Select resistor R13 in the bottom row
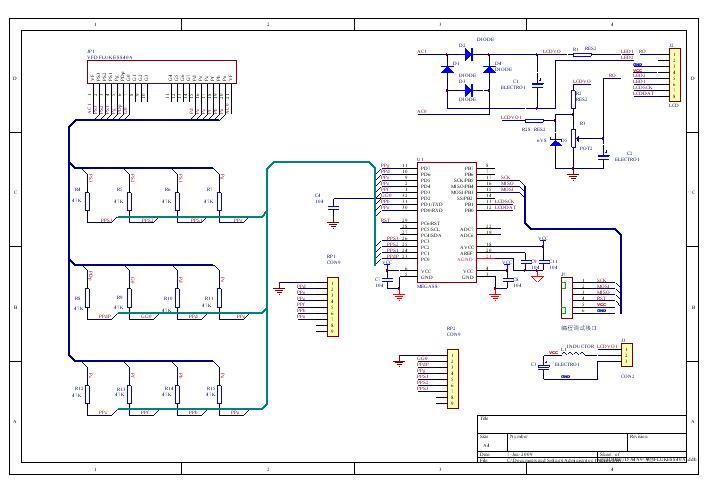 [130, 395]
